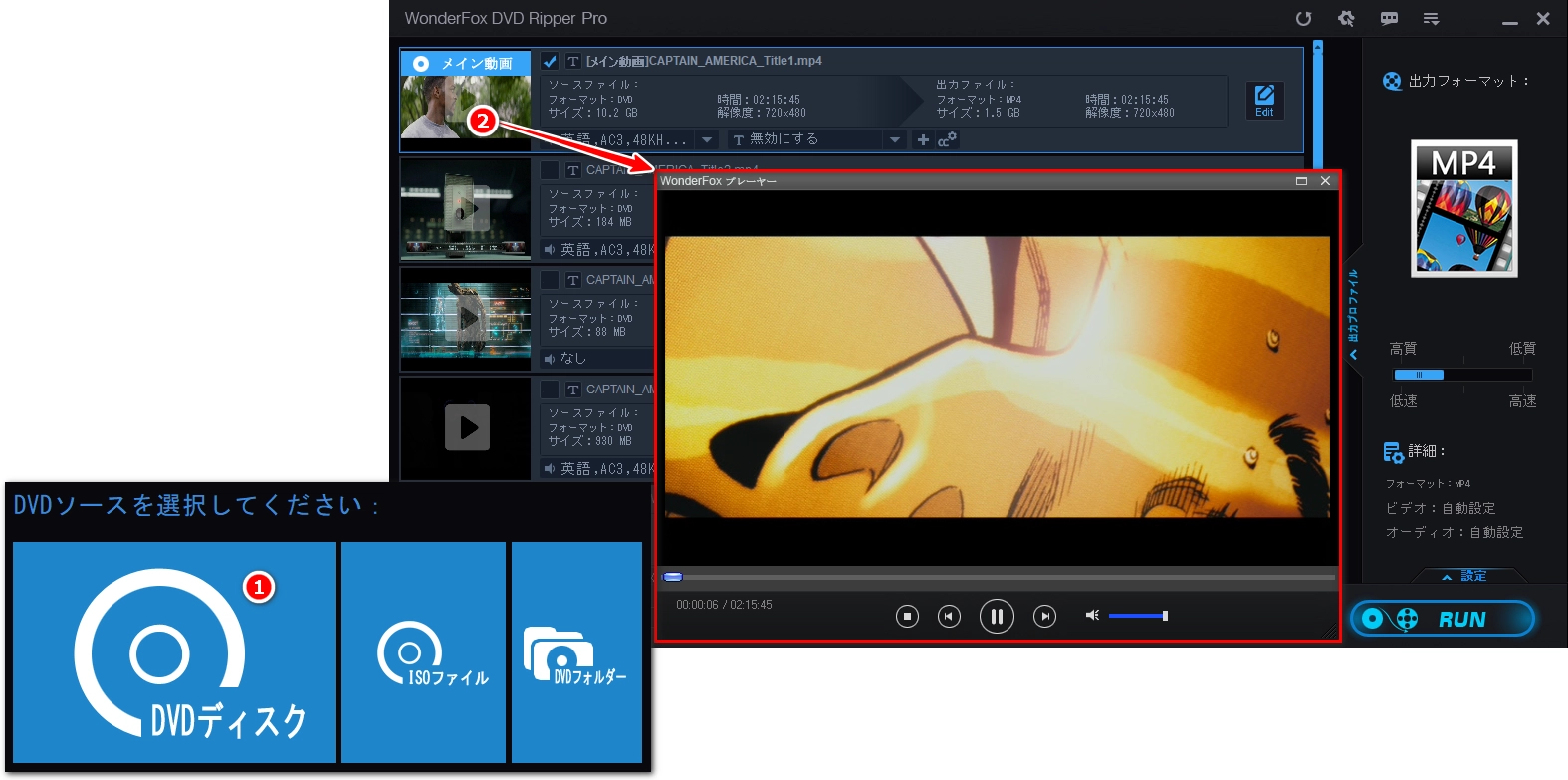1568x780 pixels.
Task: Mute audio with player speaker icon
Action: coord(1092,616)
